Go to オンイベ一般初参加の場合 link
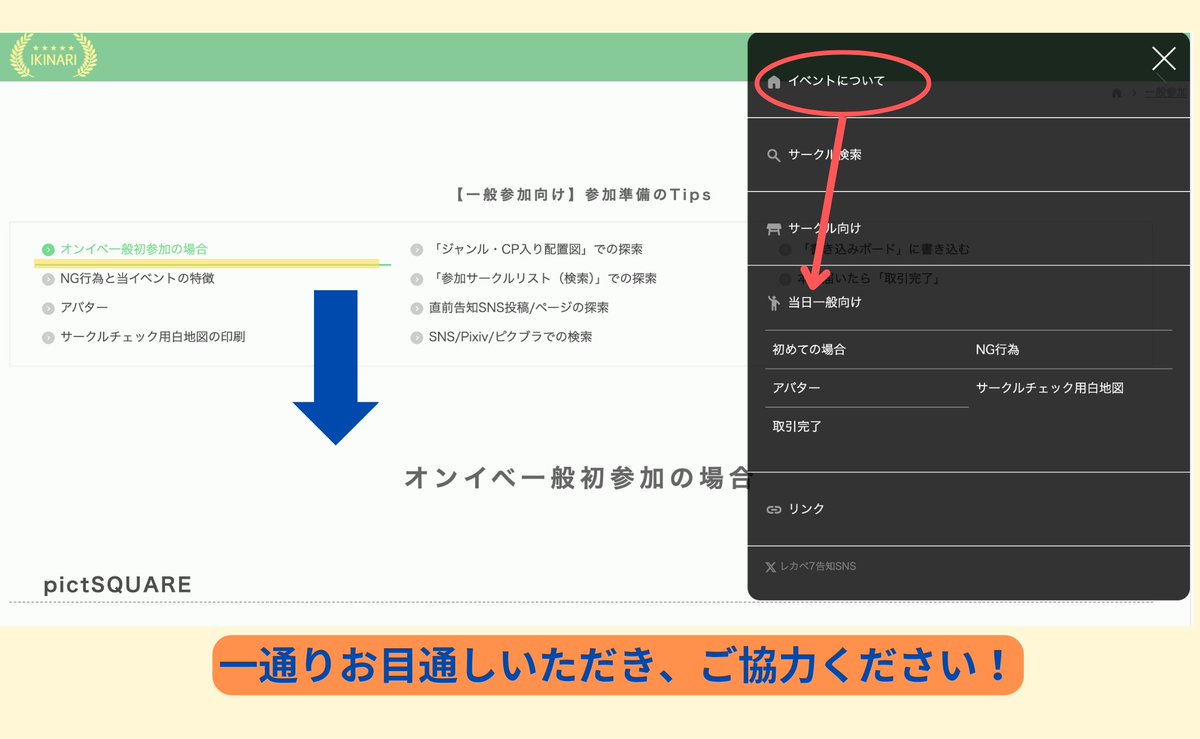Viewport: 1200px width, 739px height. (134, 249)
